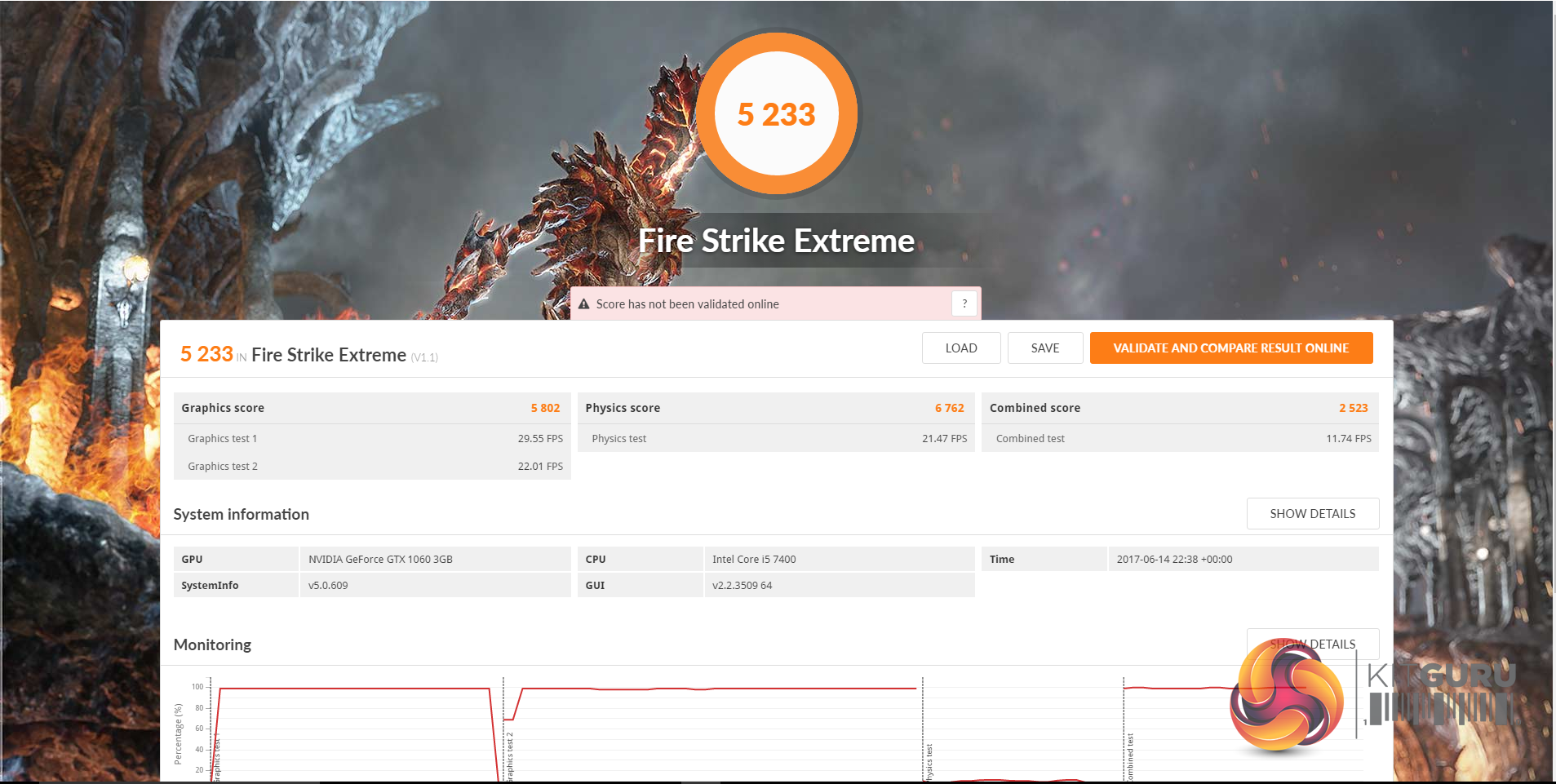Screen dimensions: 1556x784
Task: Click the warning triangle icon beside validation message
Action: click(583, 304)
